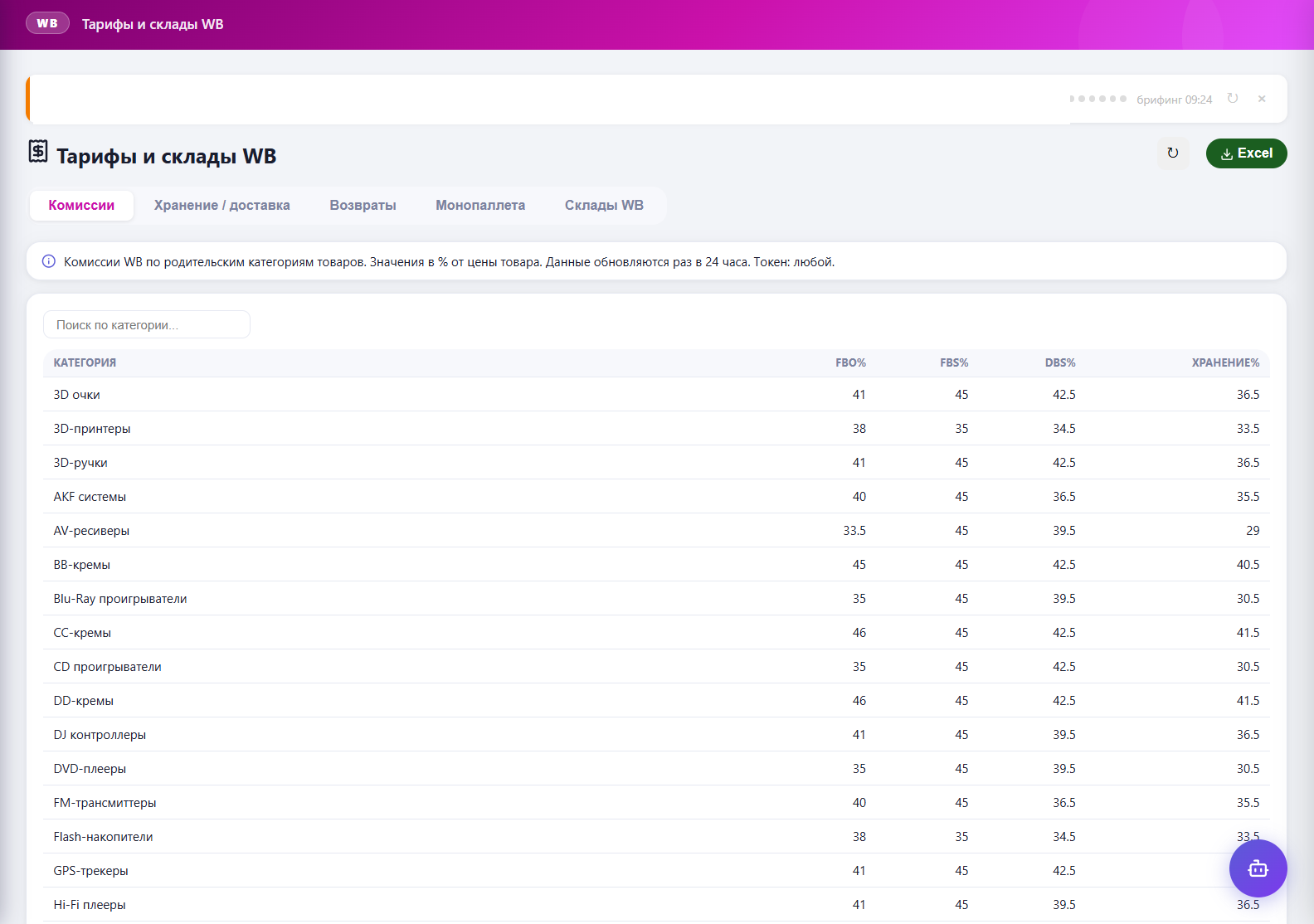This screenshot has height=924, width=1314.
Task: Show the Склады WB tab
Action: (x=604, y=206)
